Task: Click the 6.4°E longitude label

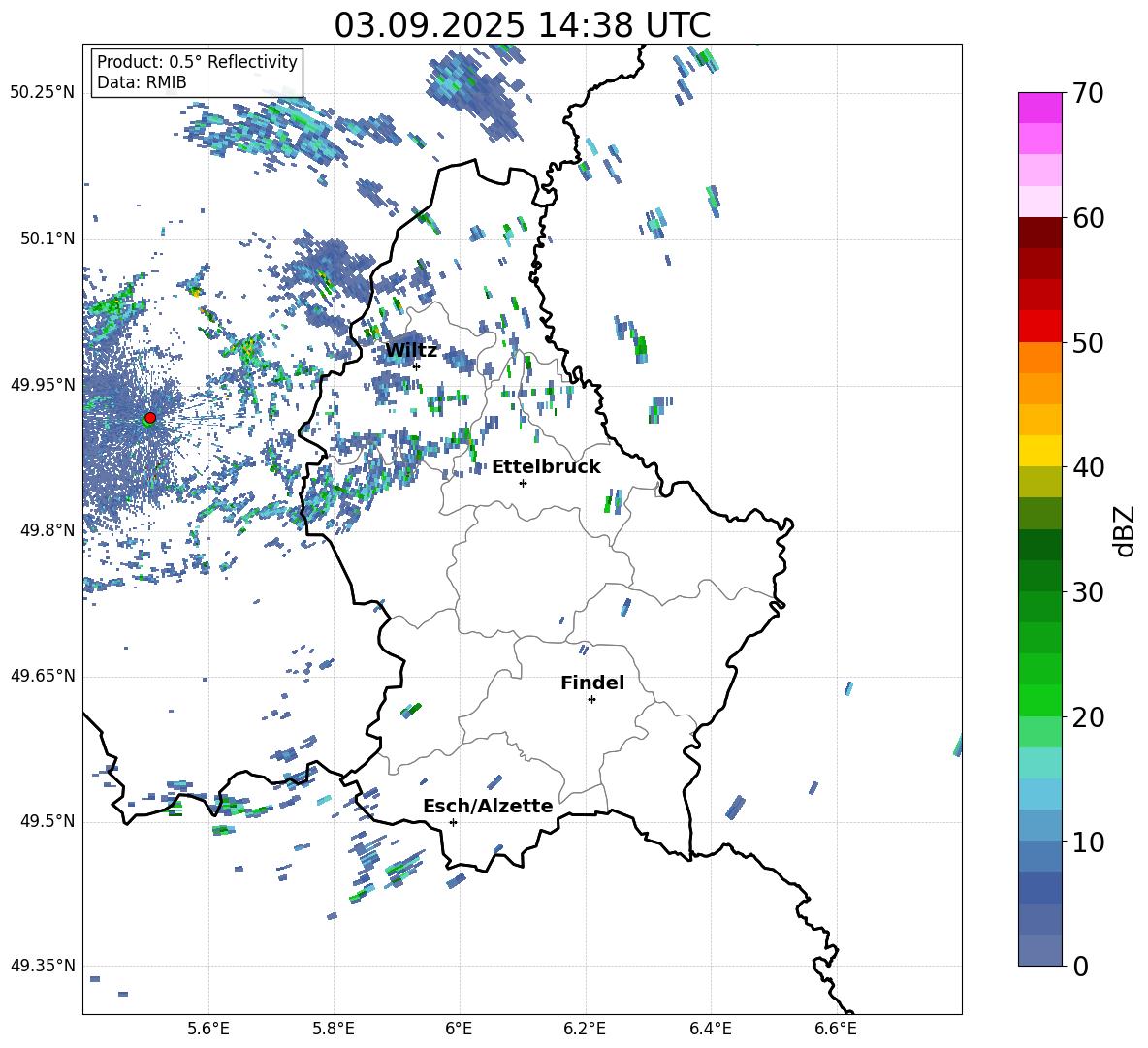Action: point(710,1029)
